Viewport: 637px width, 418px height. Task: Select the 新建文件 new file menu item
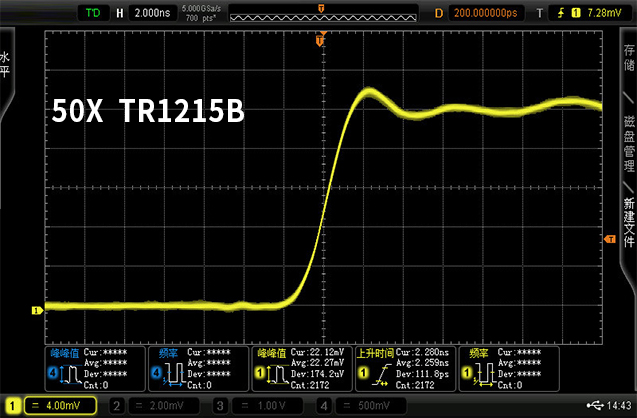[x=629, y=222]
